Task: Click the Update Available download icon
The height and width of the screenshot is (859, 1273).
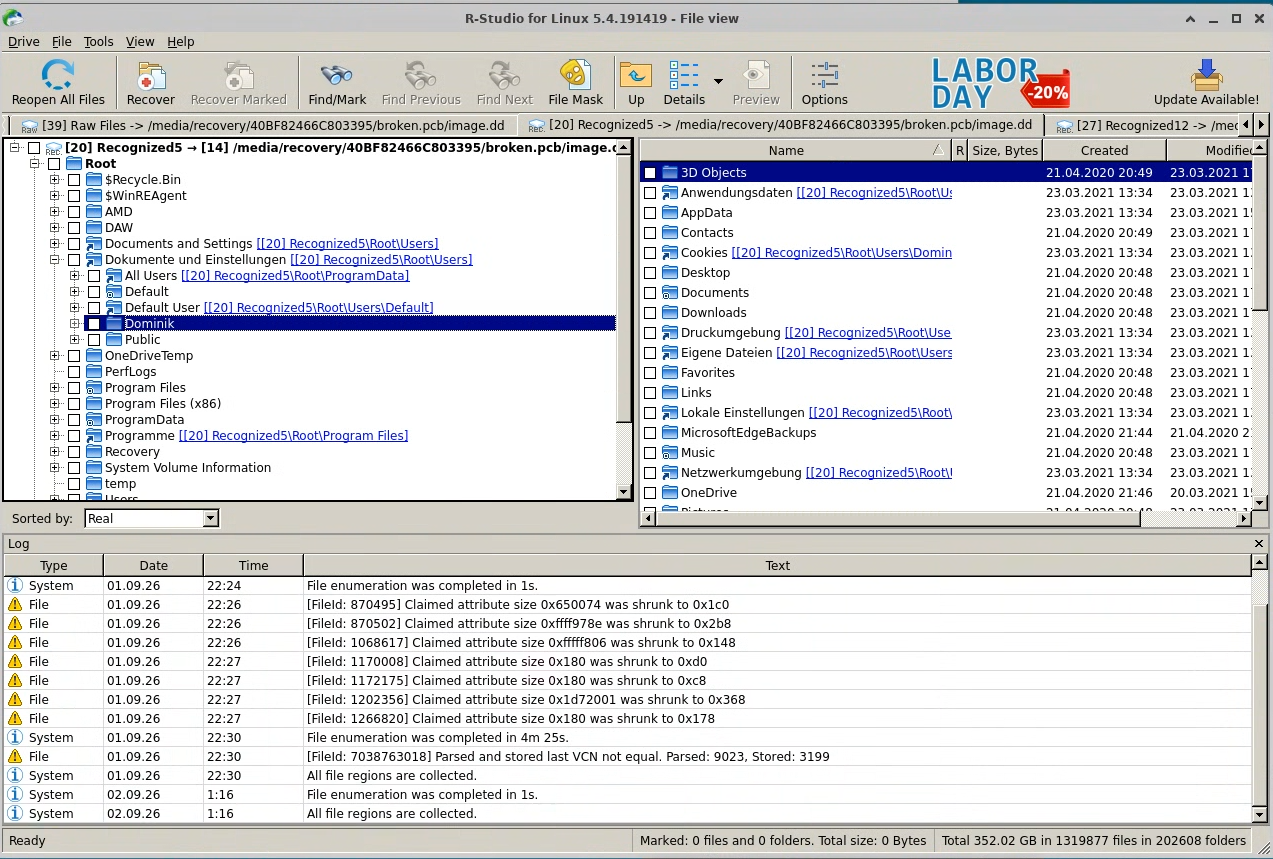Action: pyautogui.click(x=1206, y=75)
